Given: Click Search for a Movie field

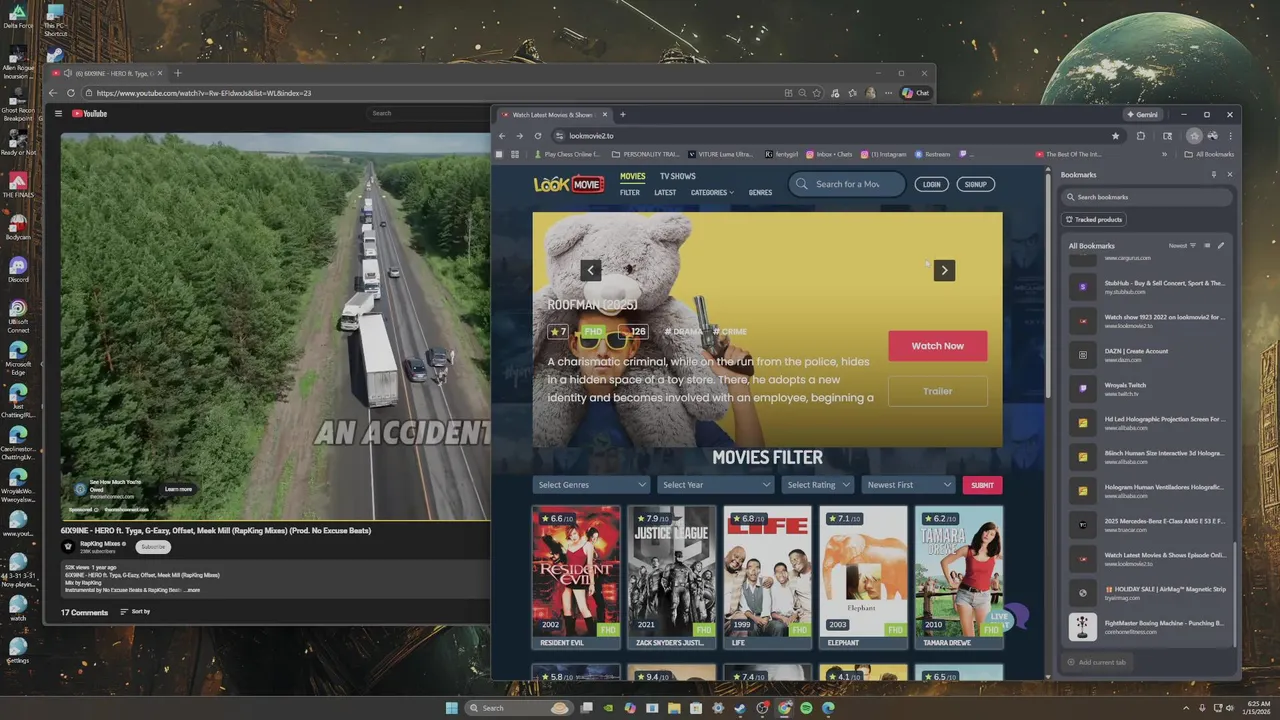Looking at the screenshot, I should tap(847, 184).
